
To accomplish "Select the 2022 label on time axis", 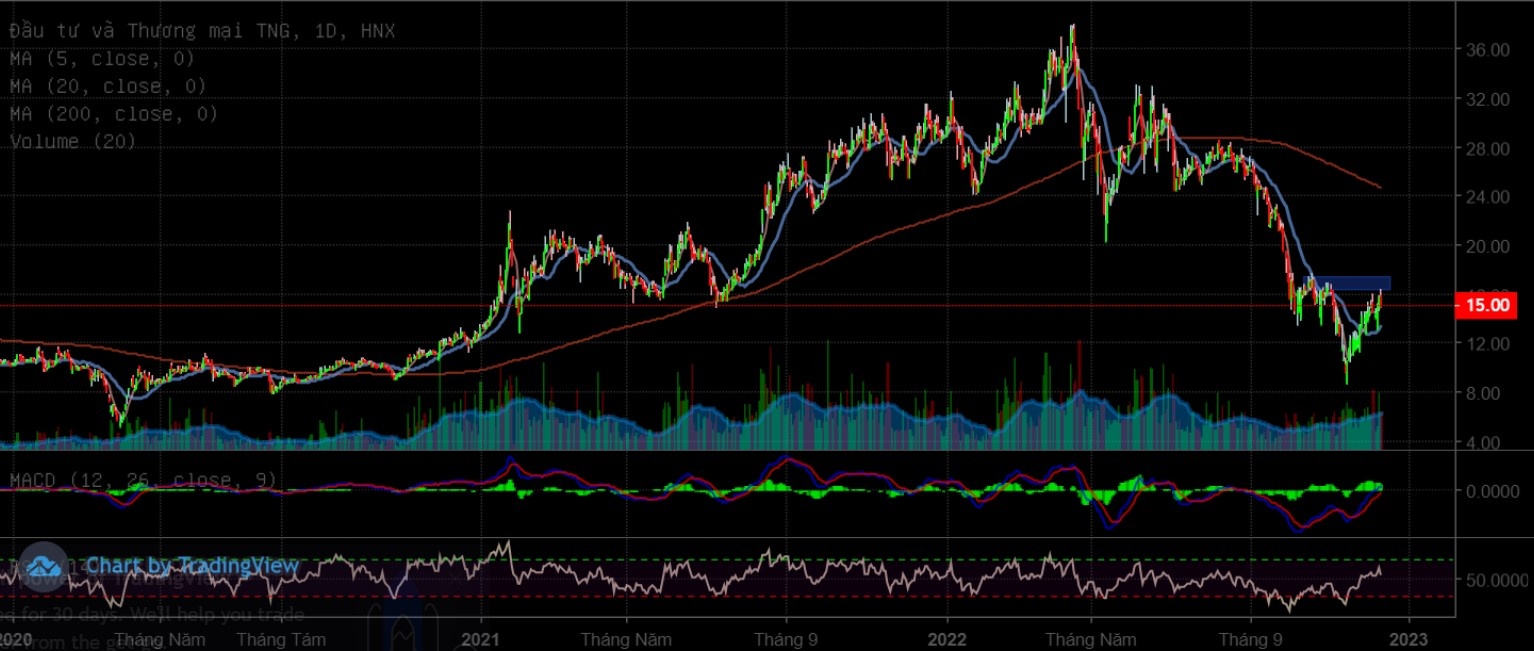I will pos(945,638).
